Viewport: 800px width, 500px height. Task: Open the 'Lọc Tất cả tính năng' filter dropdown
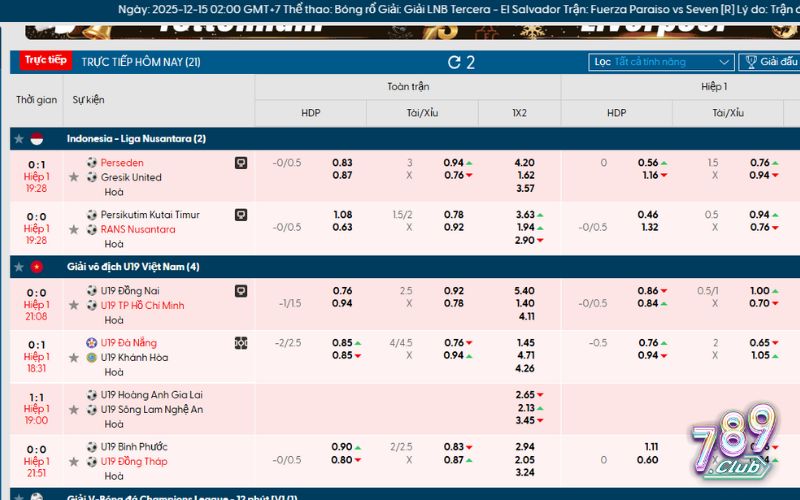[661, 62]
